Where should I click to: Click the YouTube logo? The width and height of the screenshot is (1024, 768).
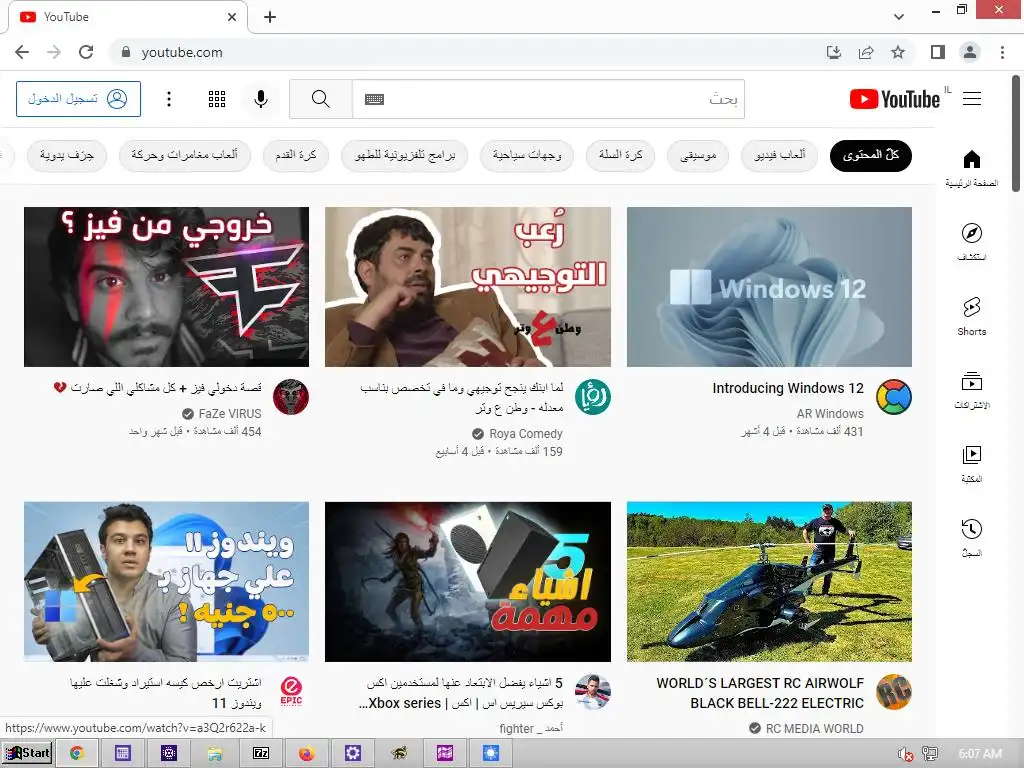(895, 99)
